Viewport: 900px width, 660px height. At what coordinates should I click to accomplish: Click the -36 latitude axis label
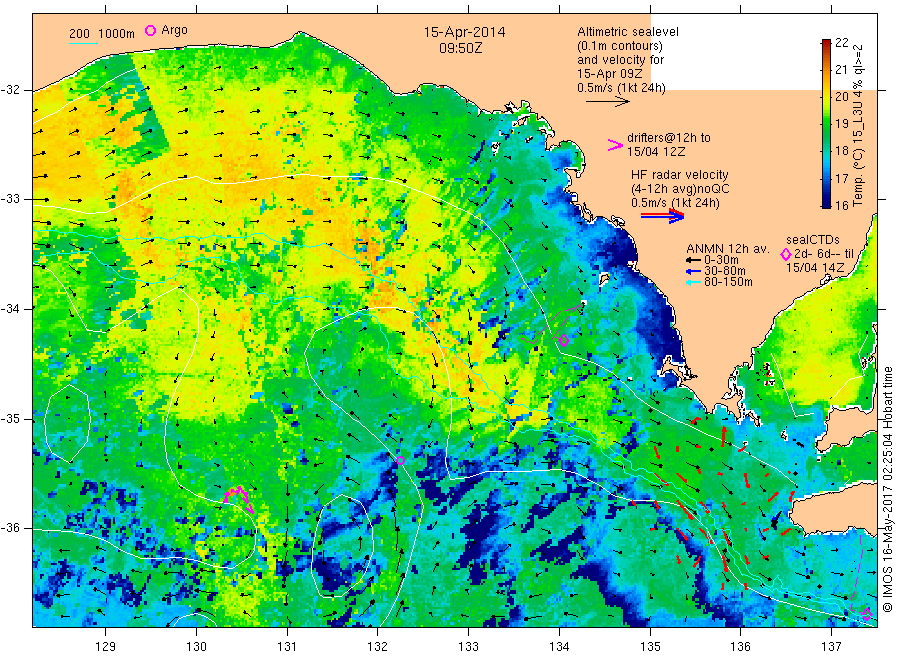(10, 528)
